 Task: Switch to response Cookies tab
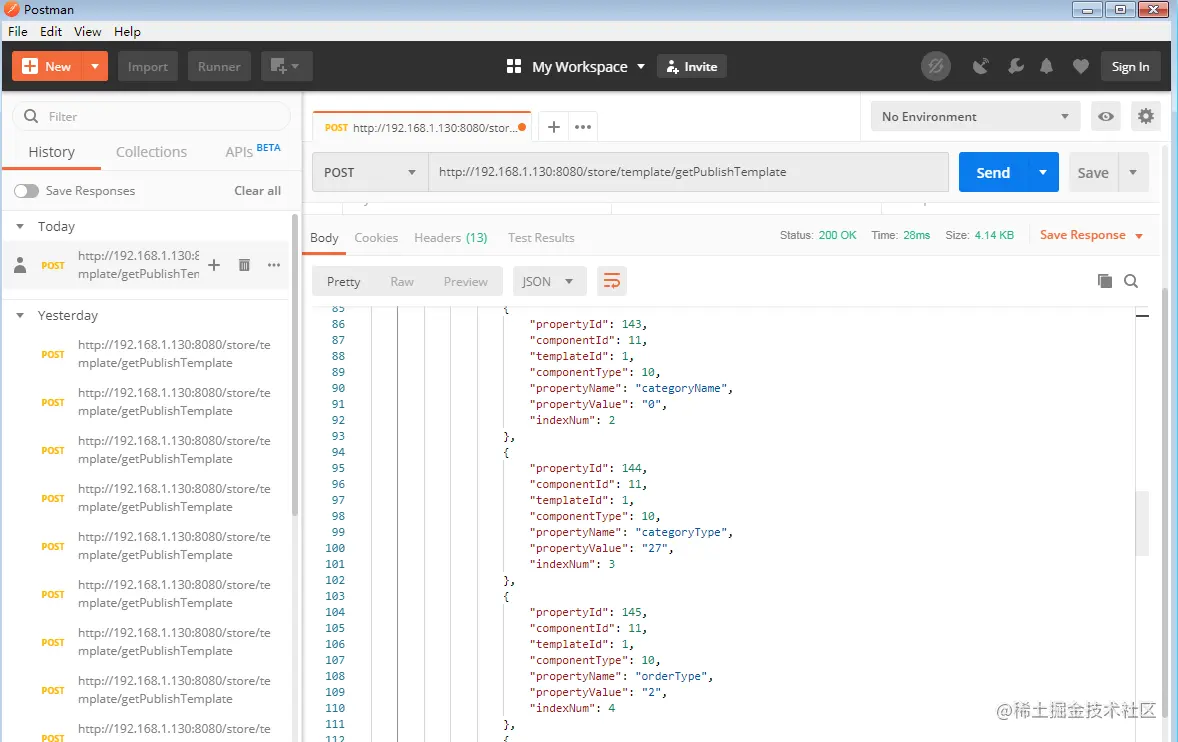[376, 237]
